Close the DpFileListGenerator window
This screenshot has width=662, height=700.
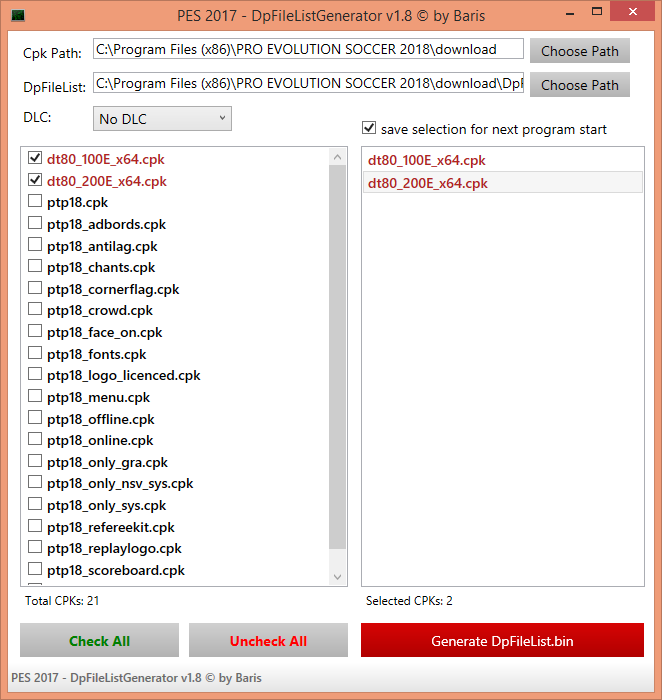click(633, 12)
